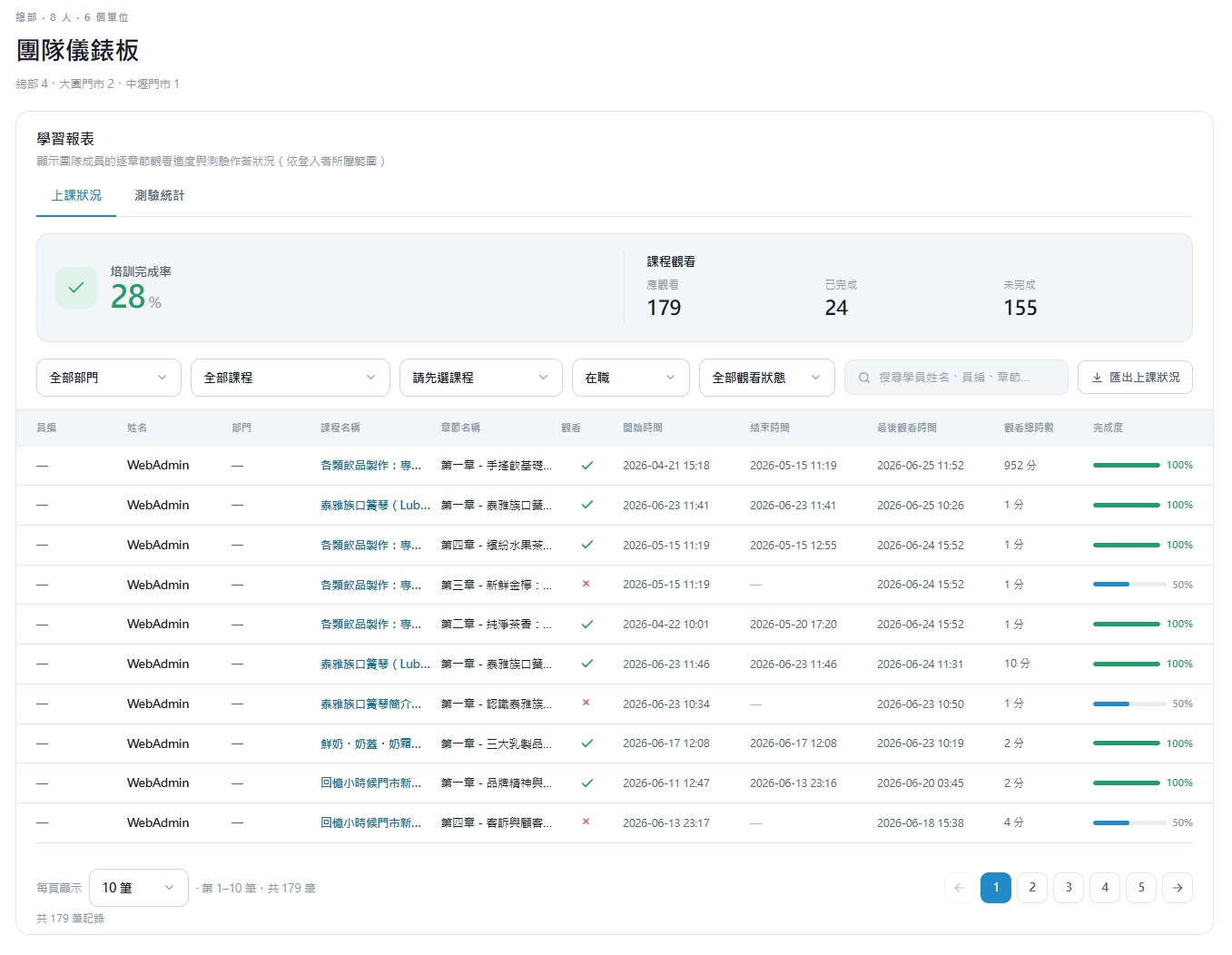Open 泰雅族口簧琴簡介 course link
The width and height of the screenshot is (1232, 955).
[370, 704]
